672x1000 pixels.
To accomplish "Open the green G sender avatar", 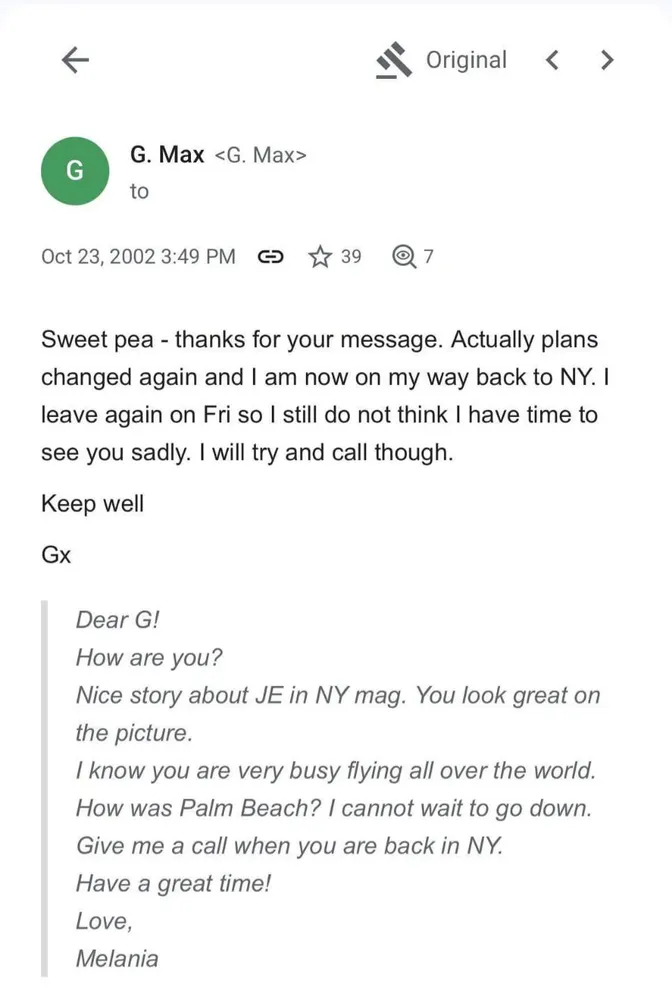I will [75, 171].
